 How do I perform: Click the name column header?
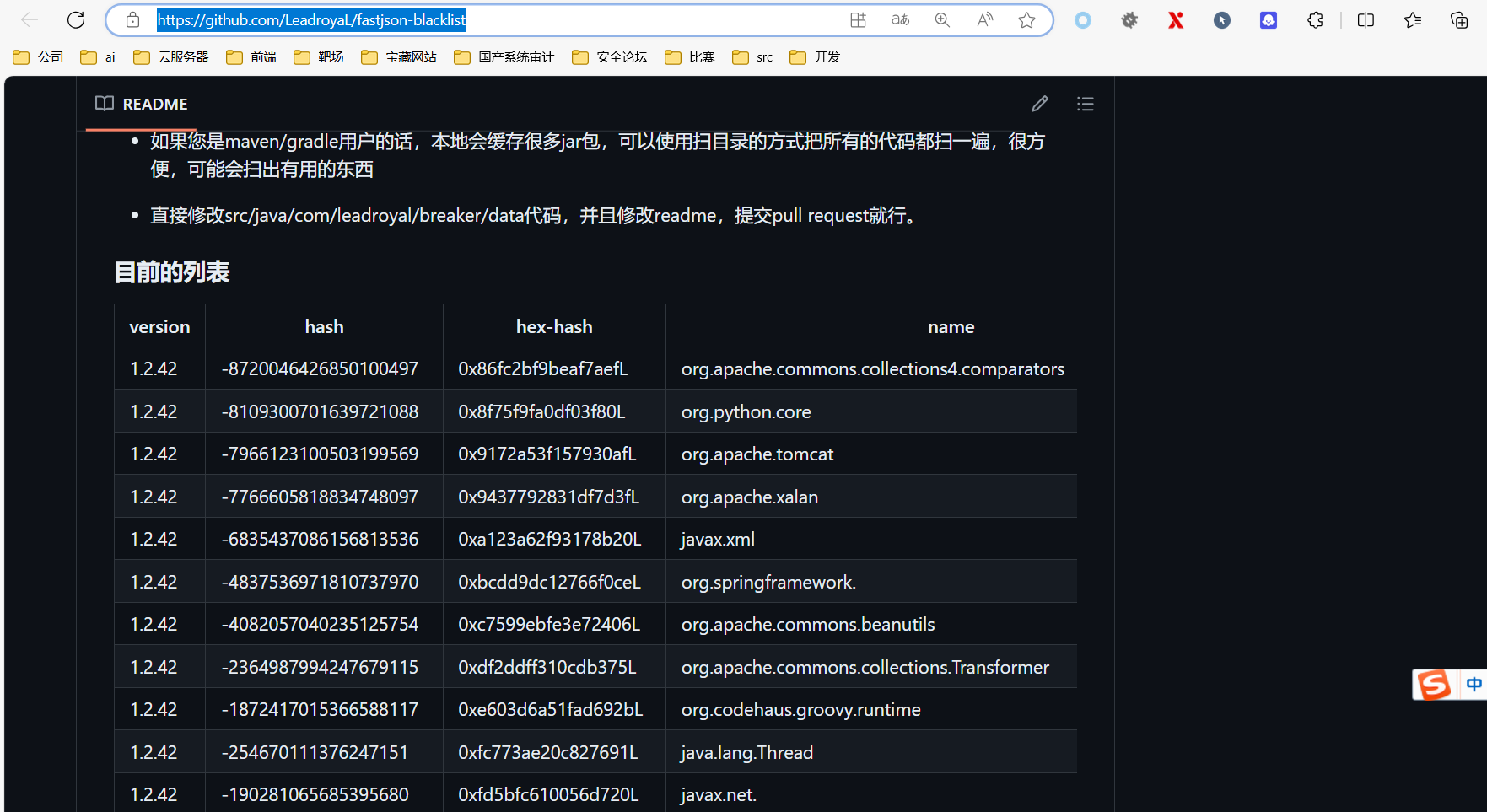[951, 326]
